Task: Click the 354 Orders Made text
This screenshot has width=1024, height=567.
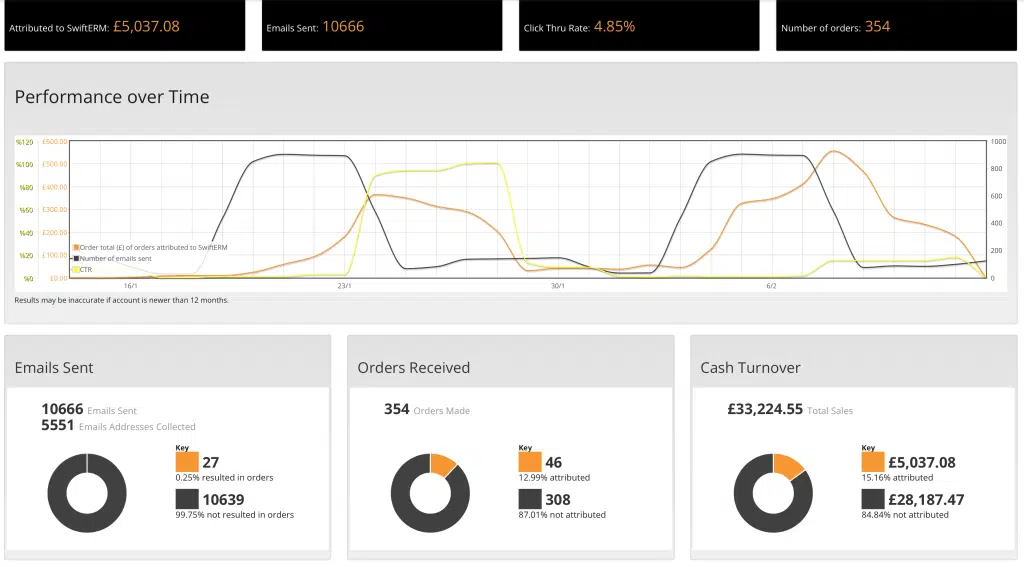Action: pyautogui.click(x=427, y=410)
